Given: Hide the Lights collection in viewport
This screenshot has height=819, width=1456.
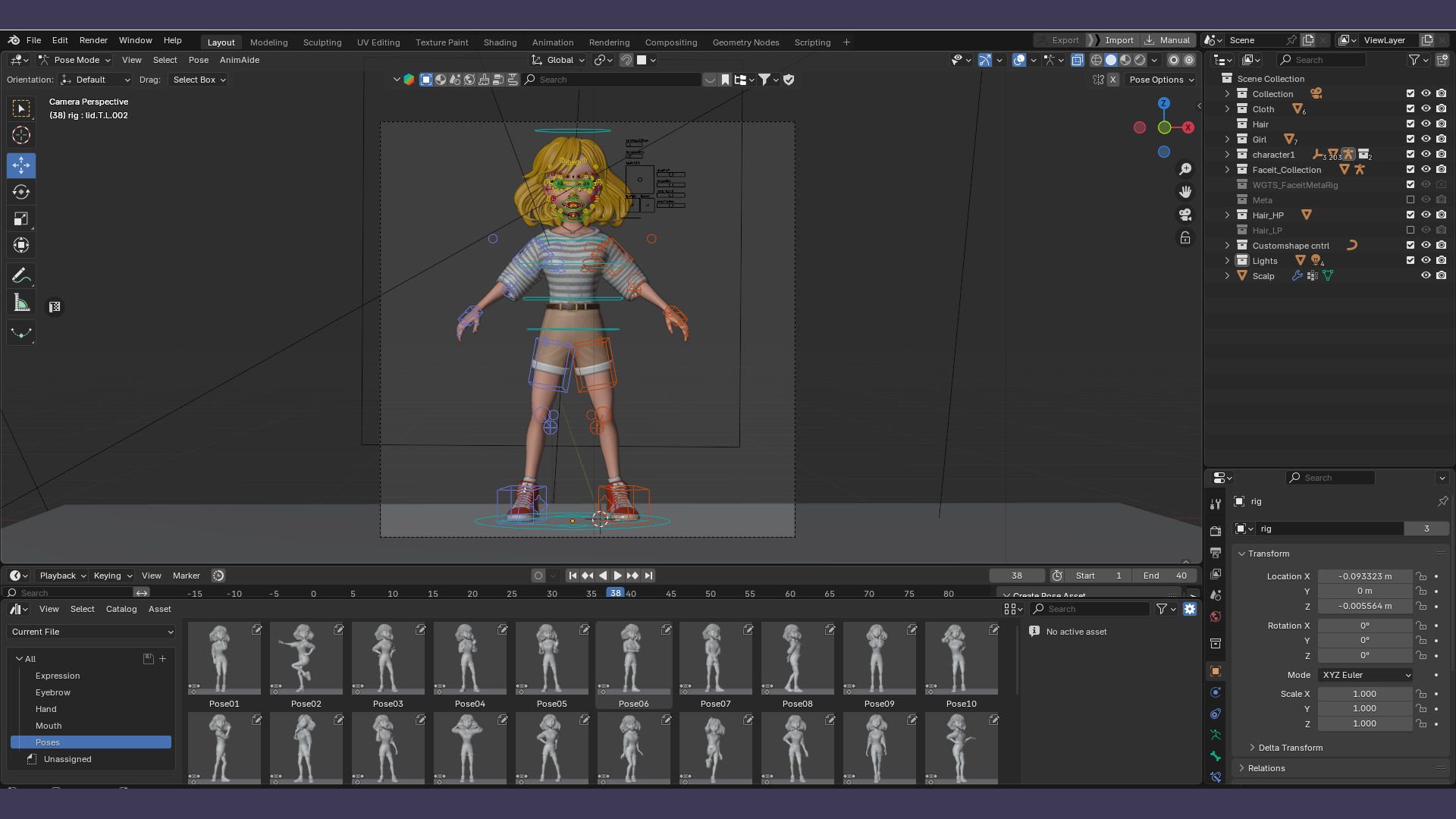Looking at the screenshot, I should pos(1426,260).
